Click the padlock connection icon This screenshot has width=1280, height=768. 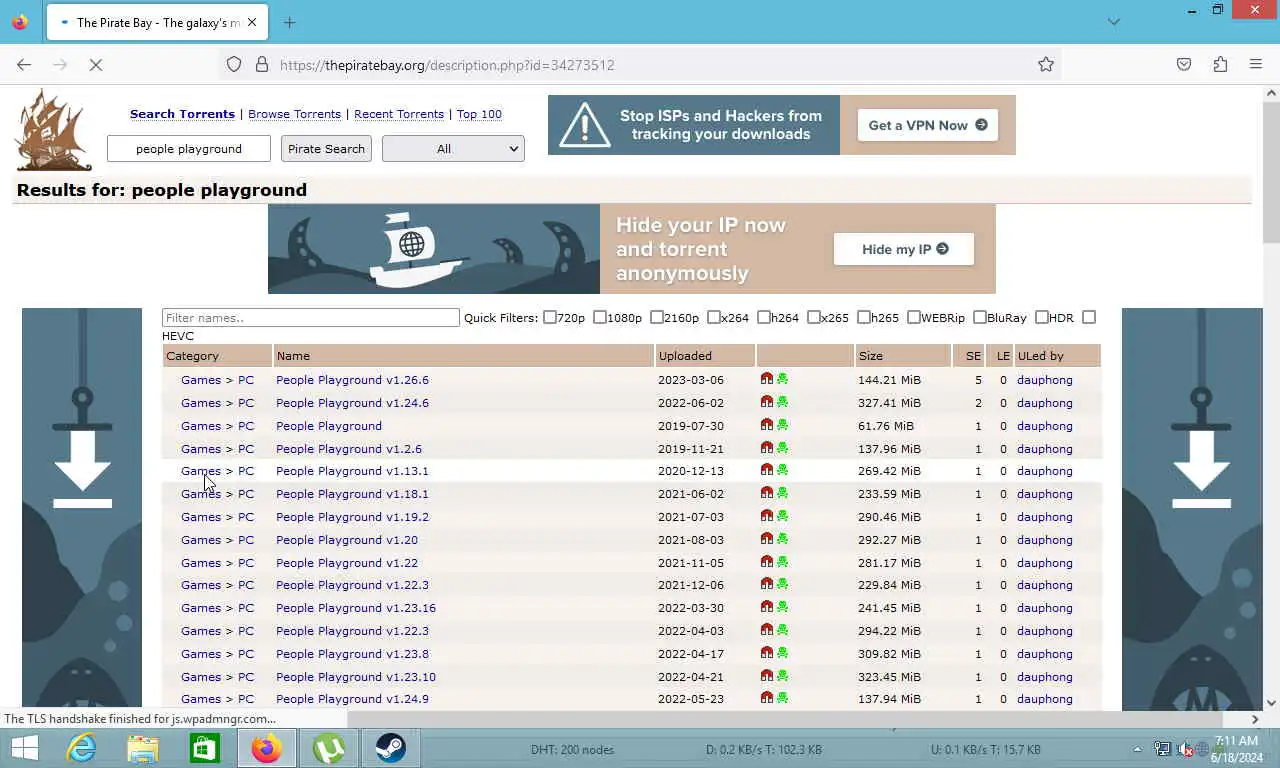[262, 65]
